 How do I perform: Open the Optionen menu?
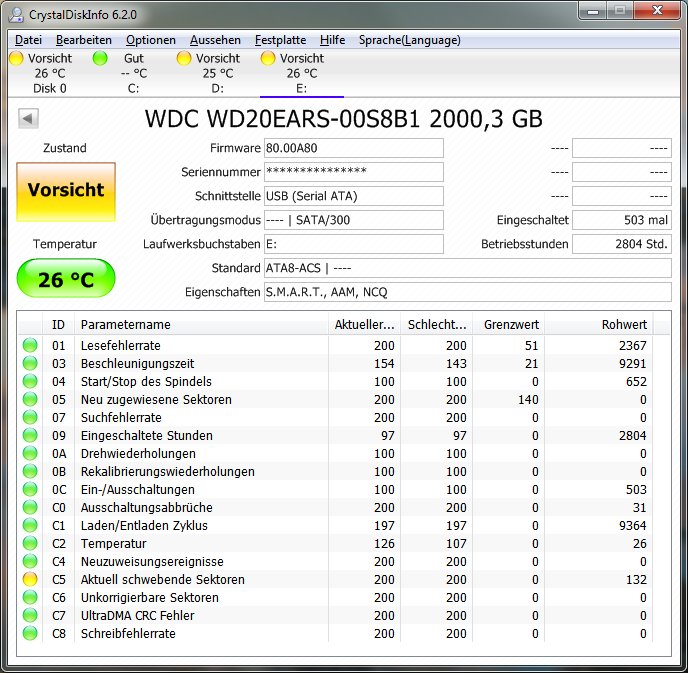tap(150, 40)
